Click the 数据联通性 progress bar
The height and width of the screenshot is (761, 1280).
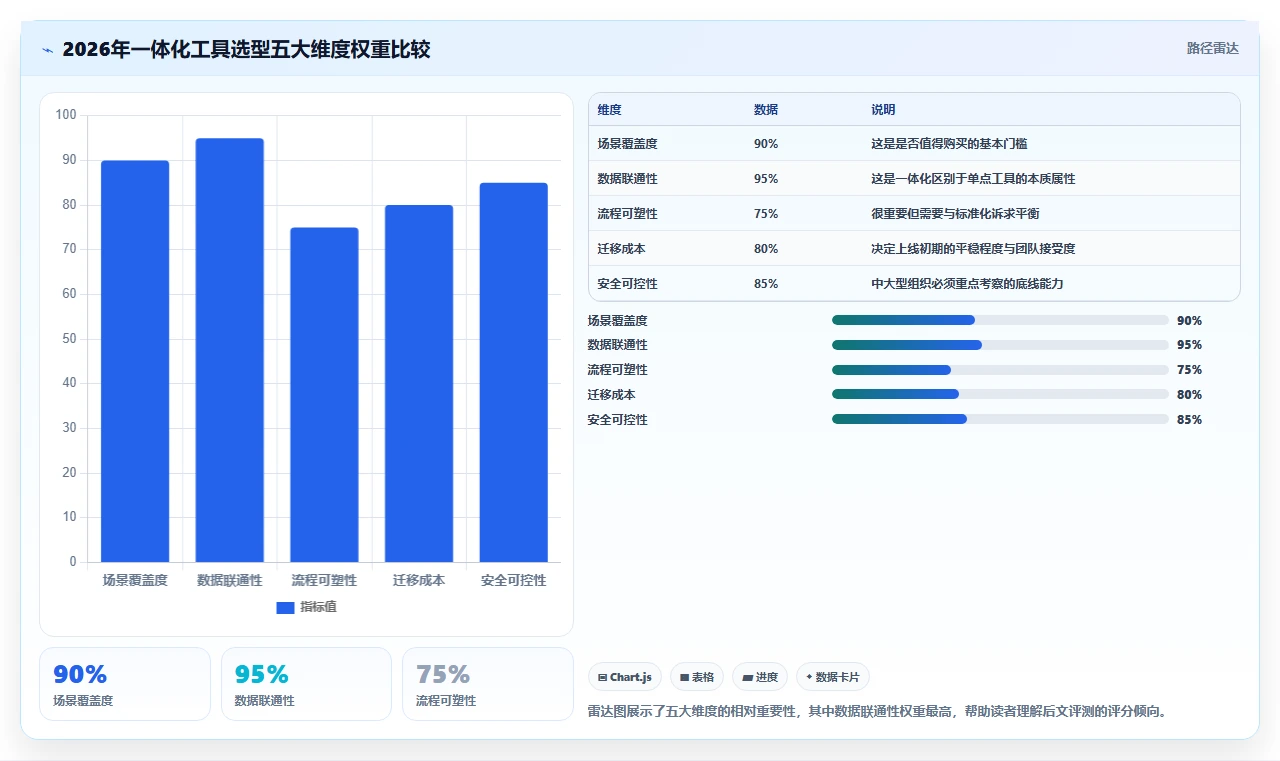pos(1000,345)
